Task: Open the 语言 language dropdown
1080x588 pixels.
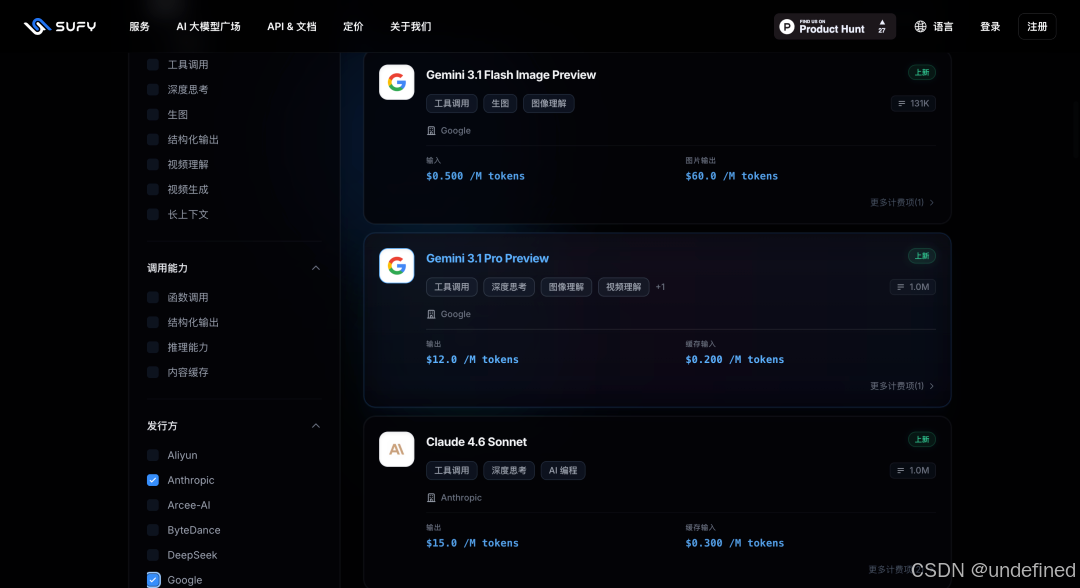Action: tap(934, 27)
